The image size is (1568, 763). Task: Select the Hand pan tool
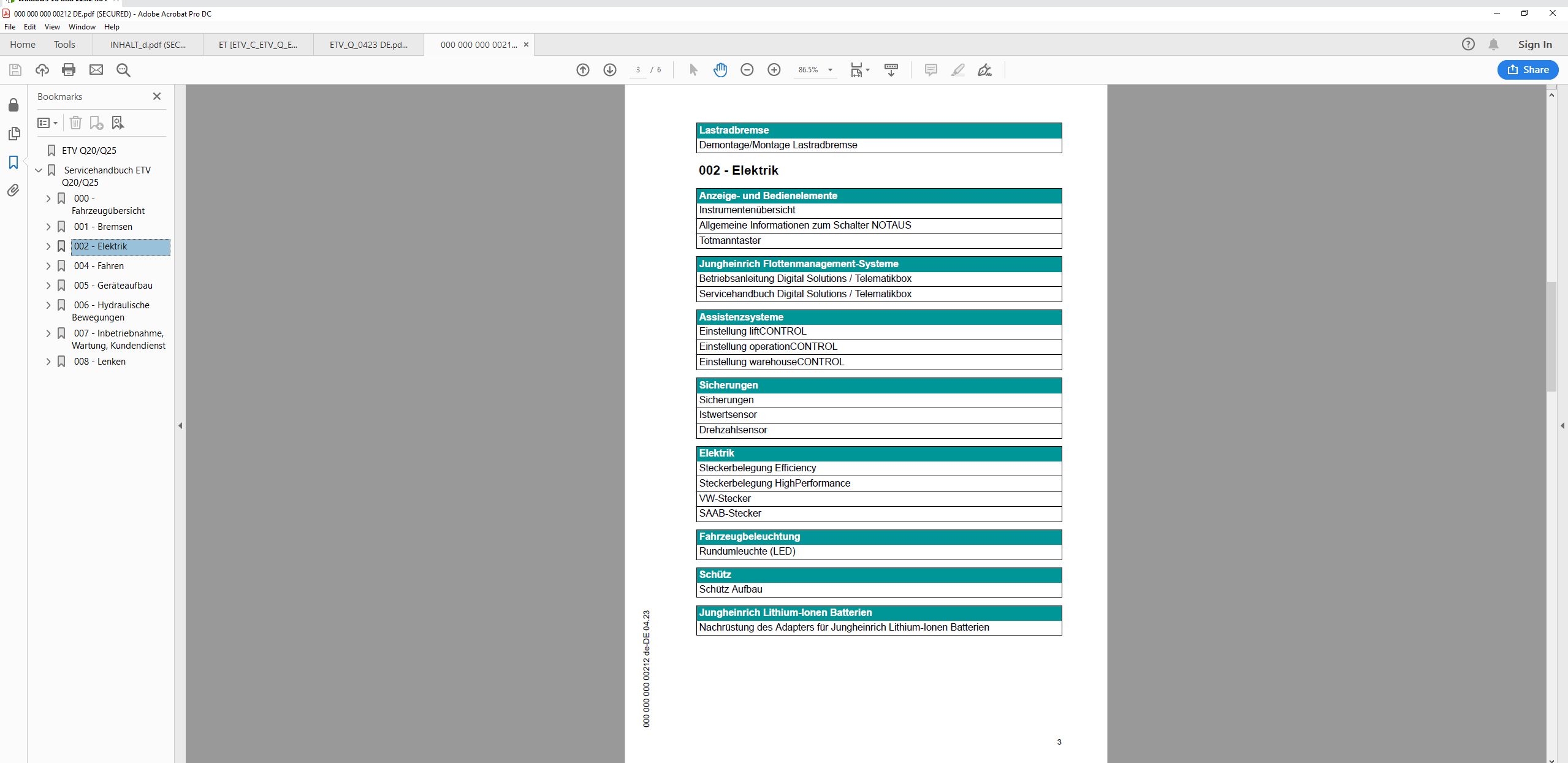click(720, 70)
